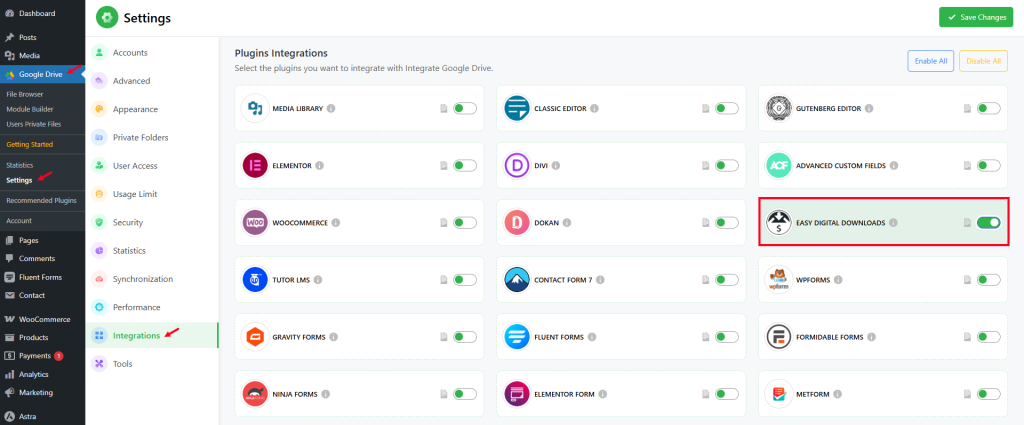
Task: Open the Usage Limit tab
Action: [152, 194]
